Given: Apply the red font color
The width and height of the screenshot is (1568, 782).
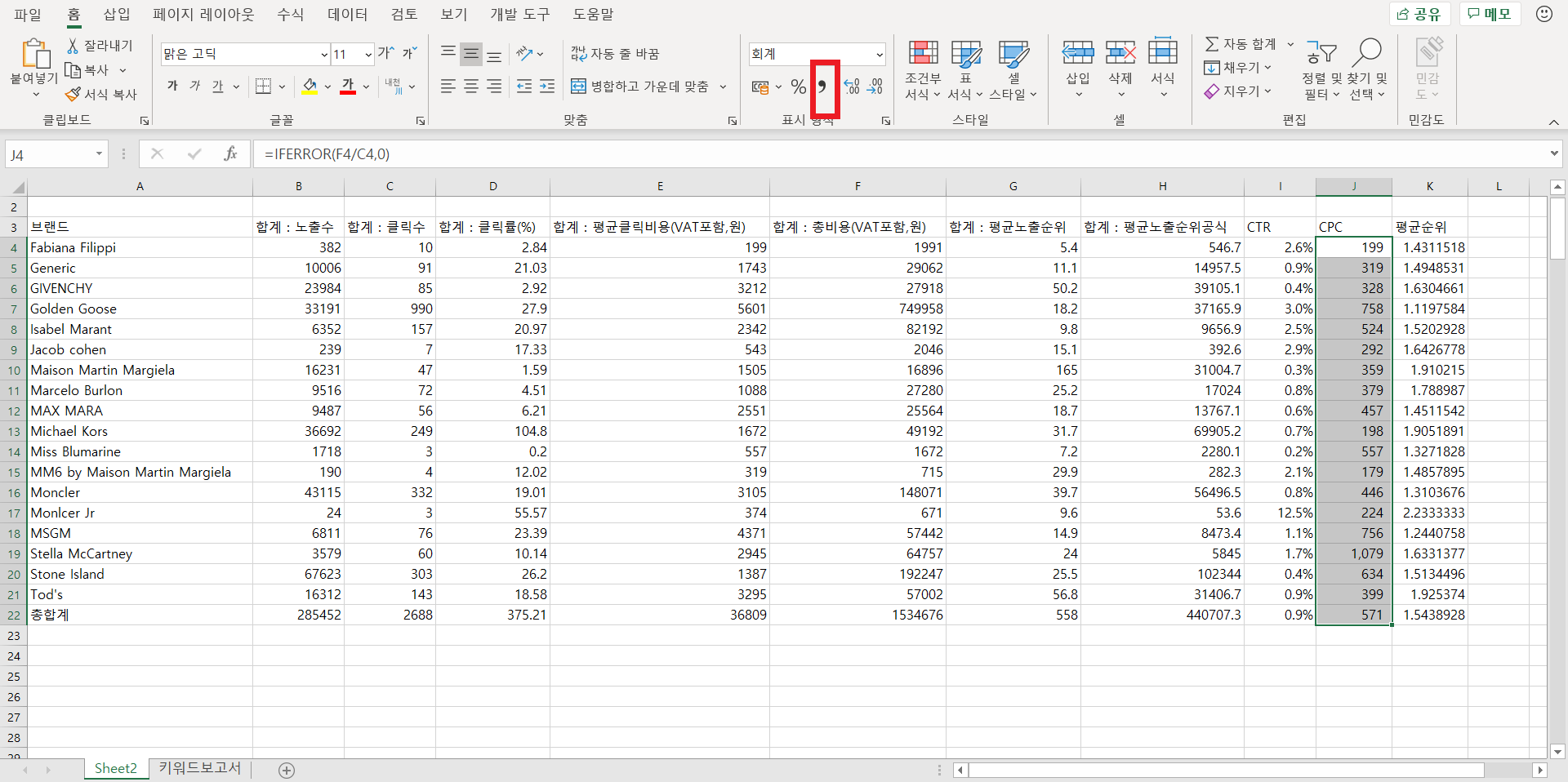Looking at the screenshot, I should pos(348,86).
